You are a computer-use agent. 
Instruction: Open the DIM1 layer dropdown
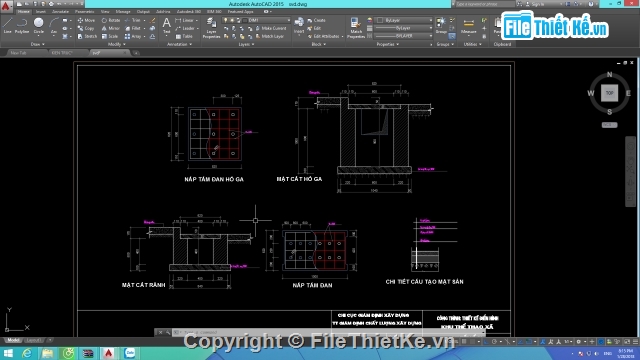[x=266, y=20]
